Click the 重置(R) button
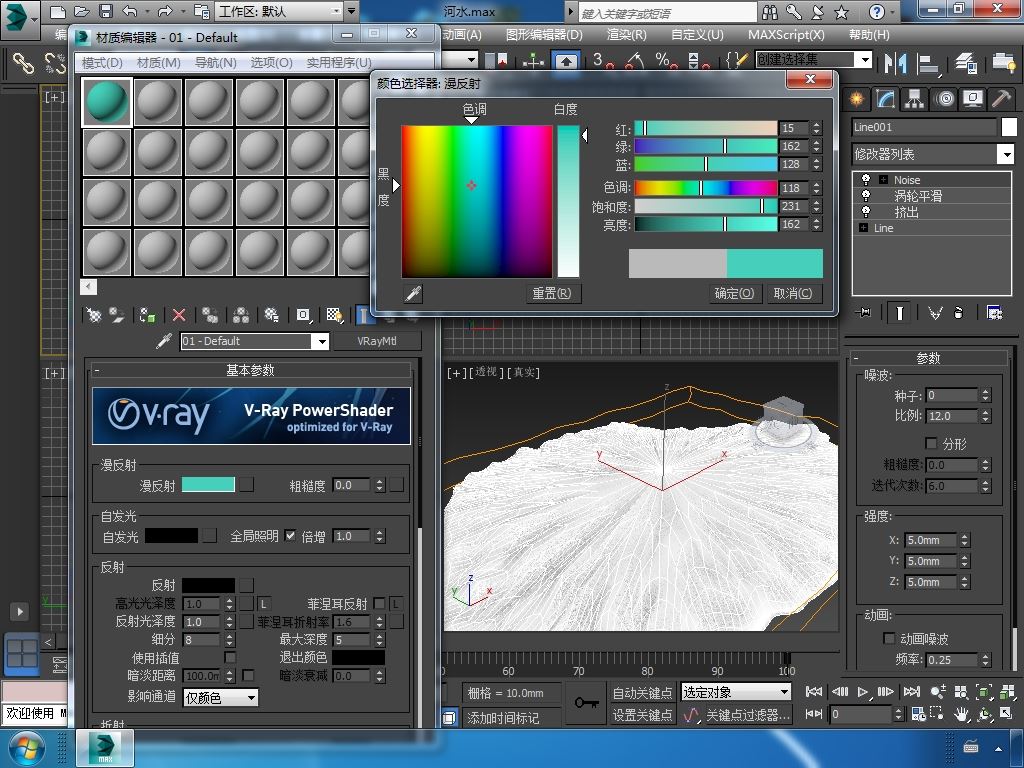The height and width of the screenshot is (768, 1024). pyautogui.click(x=551, y=293)
